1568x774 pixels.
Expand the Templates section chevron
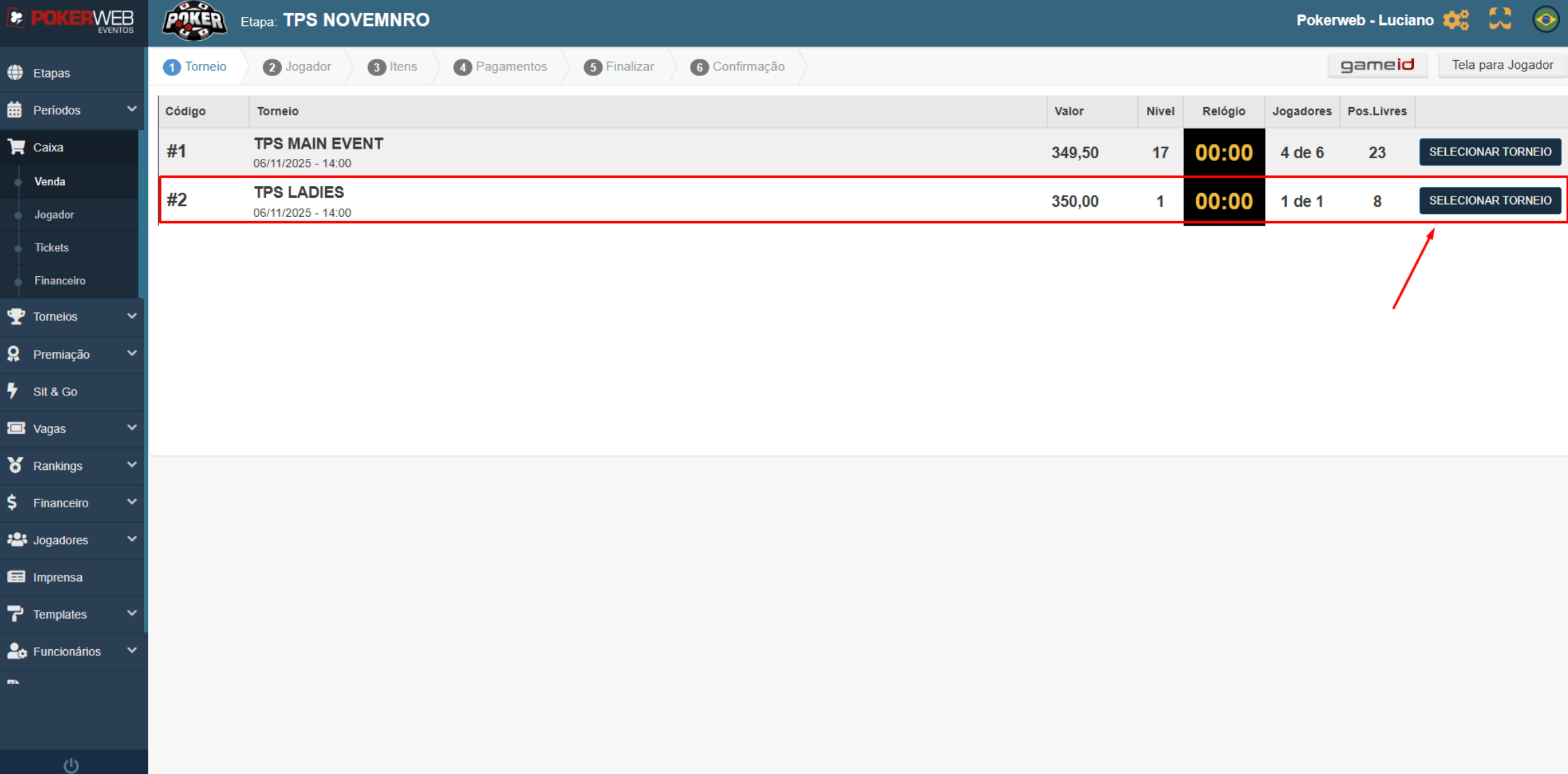coord(132,613)
